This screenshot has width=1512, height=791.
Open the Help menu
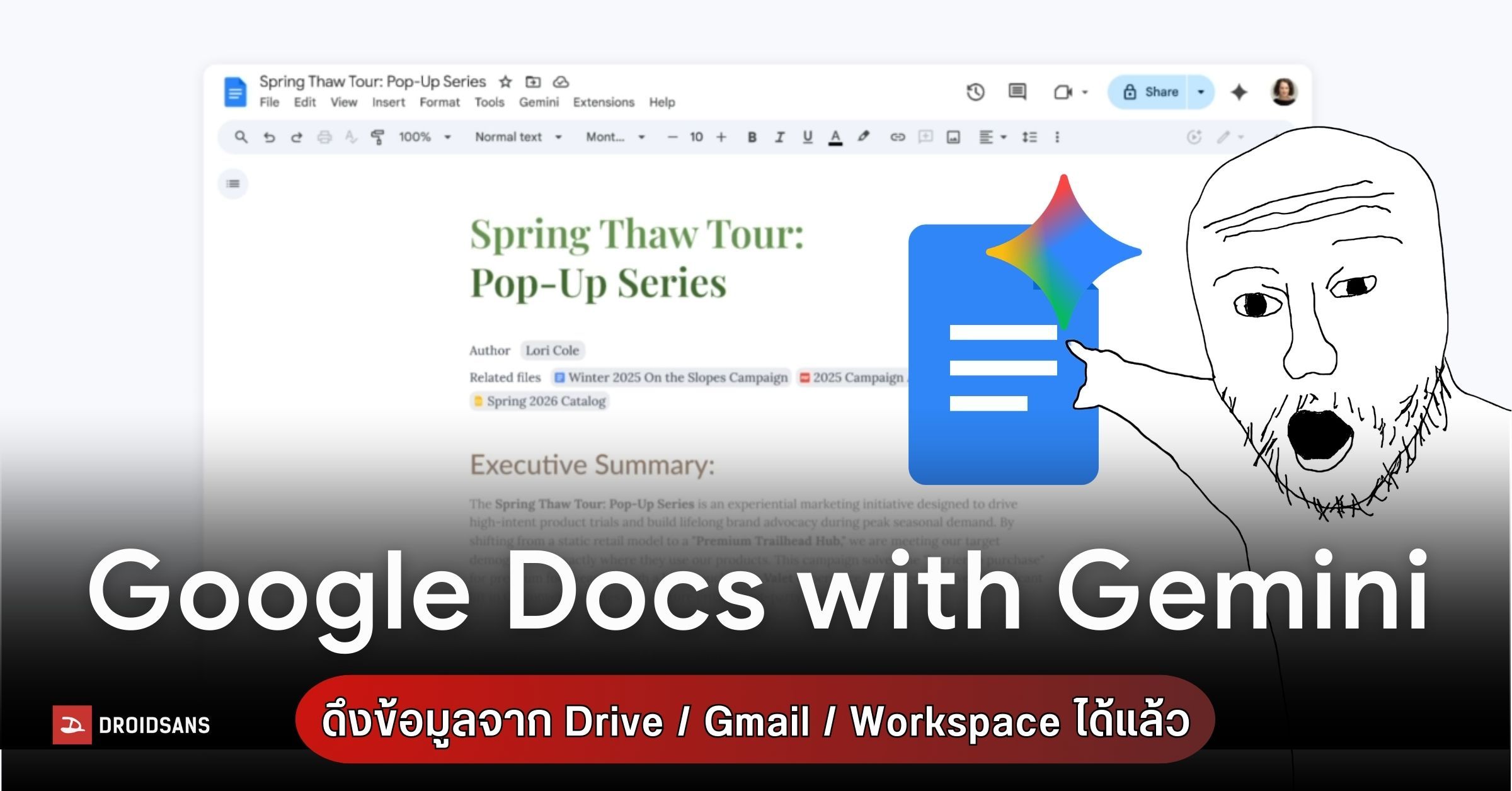[662, 102]
